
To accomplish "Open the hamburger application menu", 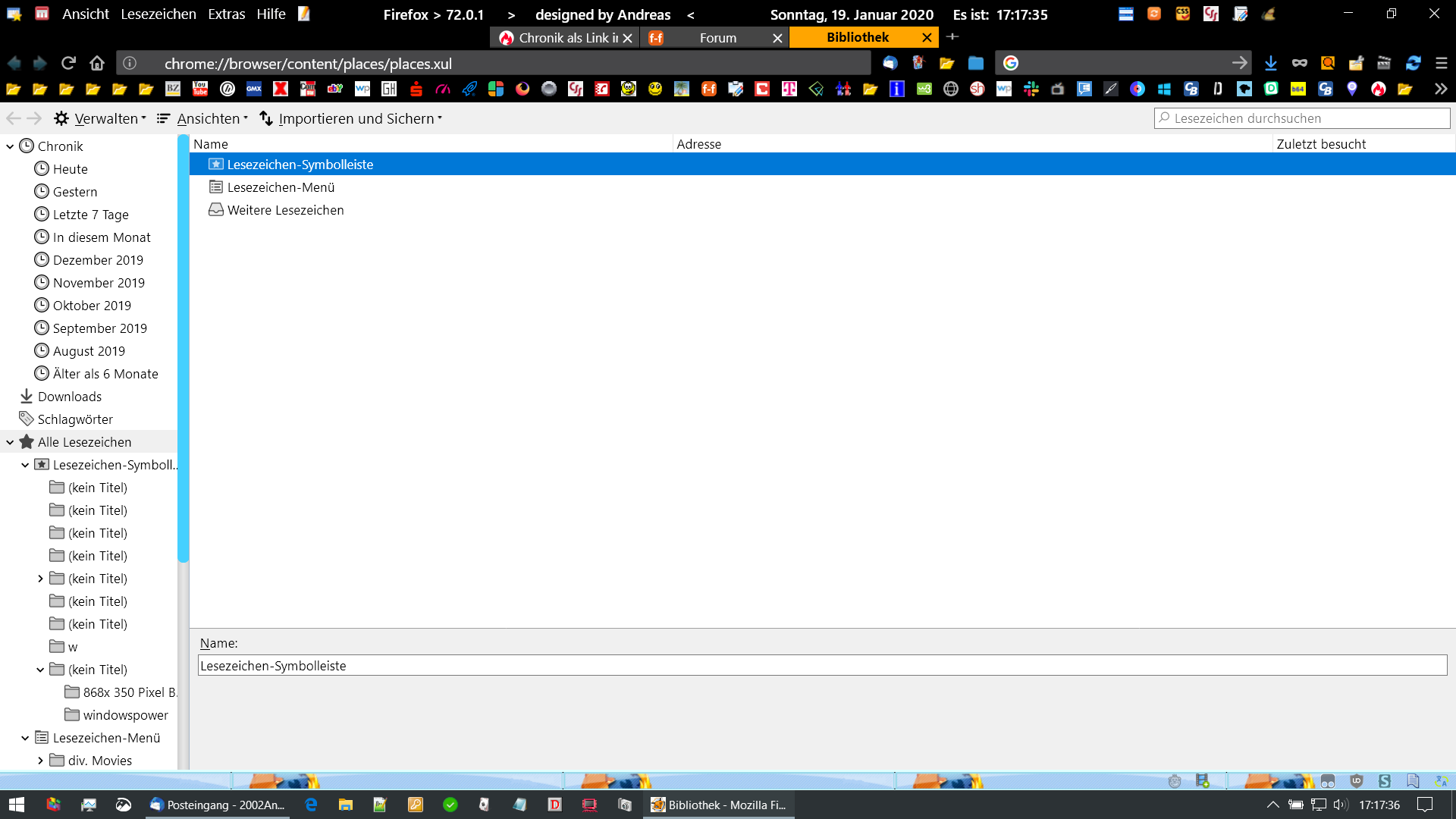I will click(x=1442, y=63).
